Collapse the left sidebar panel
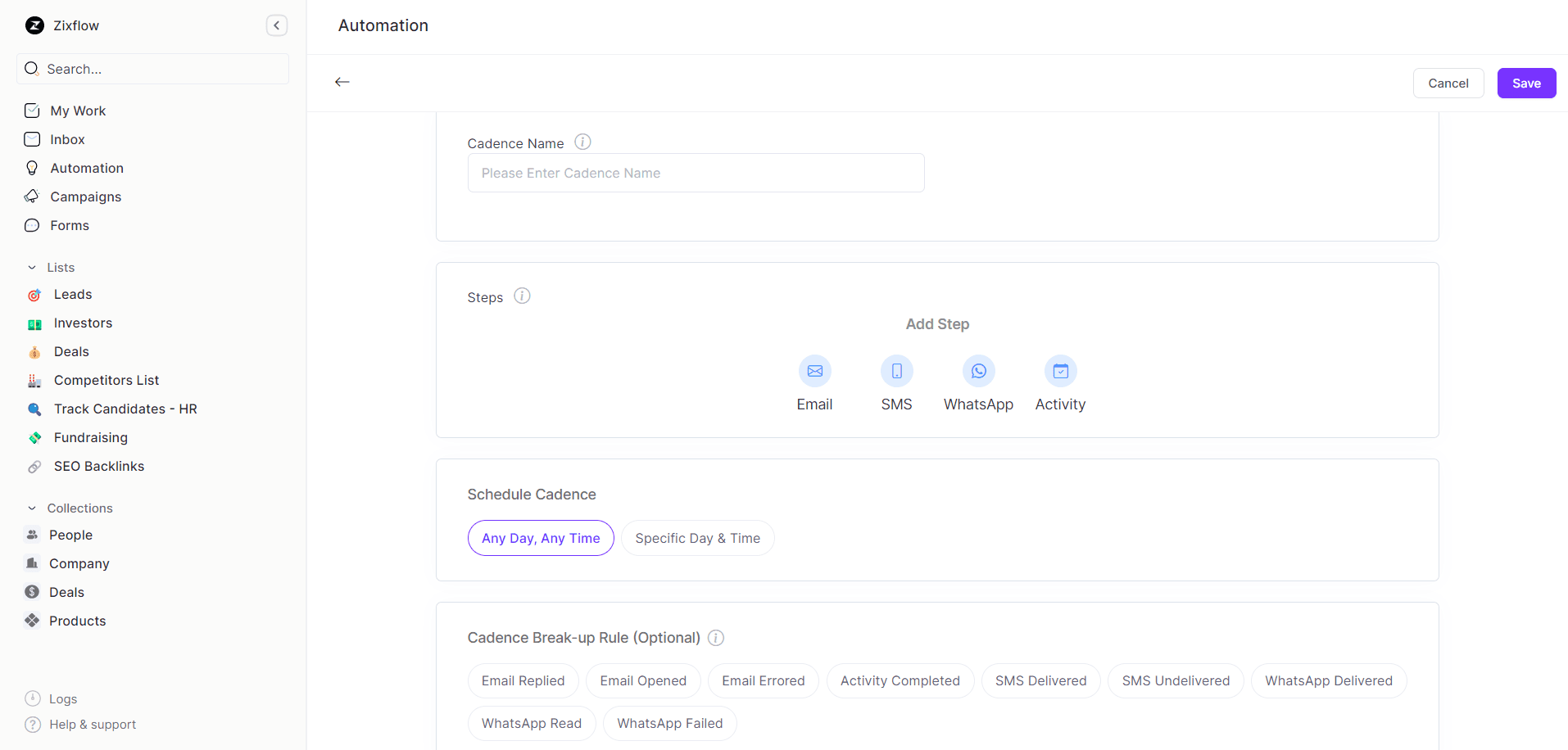 tap(276, 25)
